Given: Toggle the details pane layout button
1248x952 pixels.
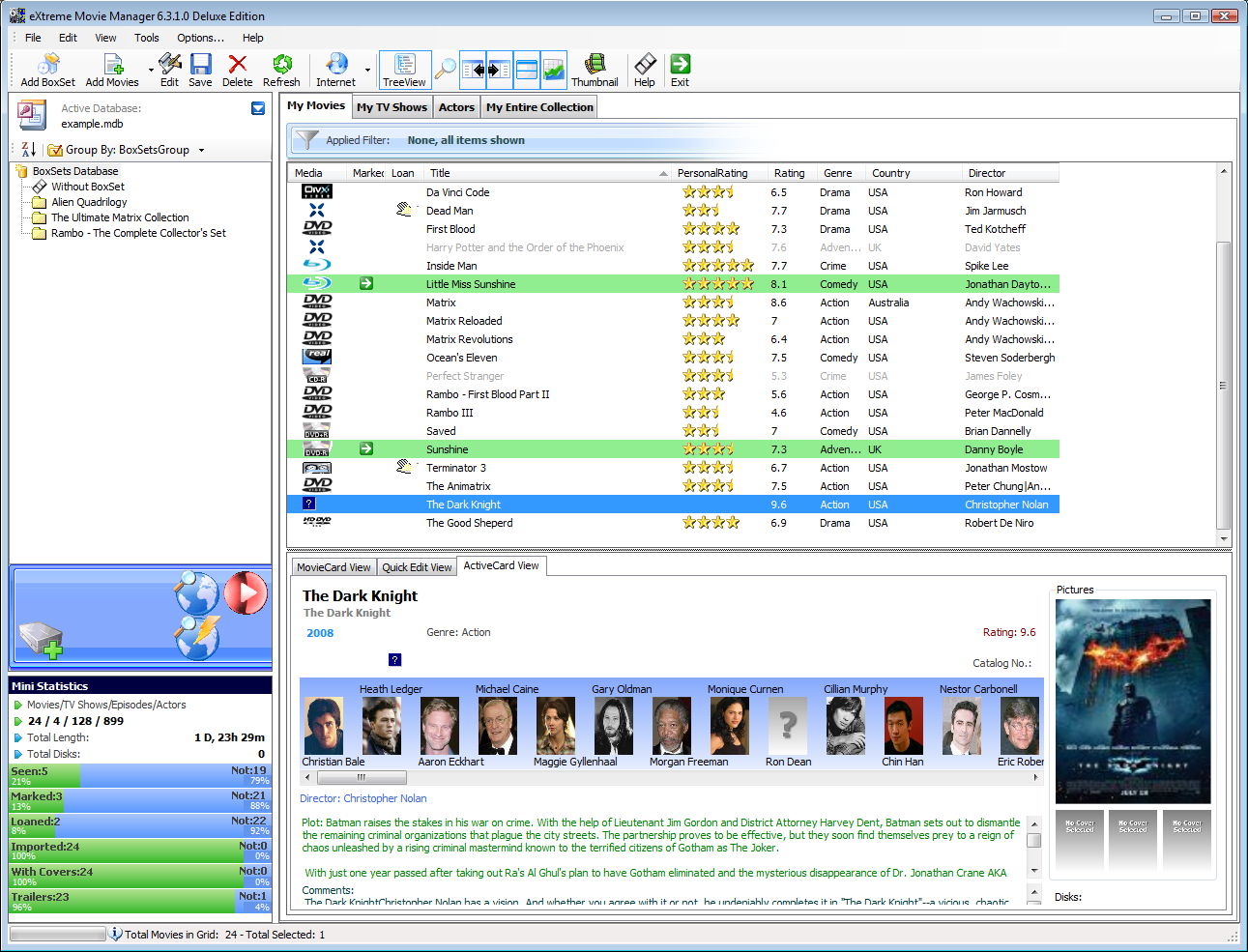Looking at the screenshot, I should (527, 70).
